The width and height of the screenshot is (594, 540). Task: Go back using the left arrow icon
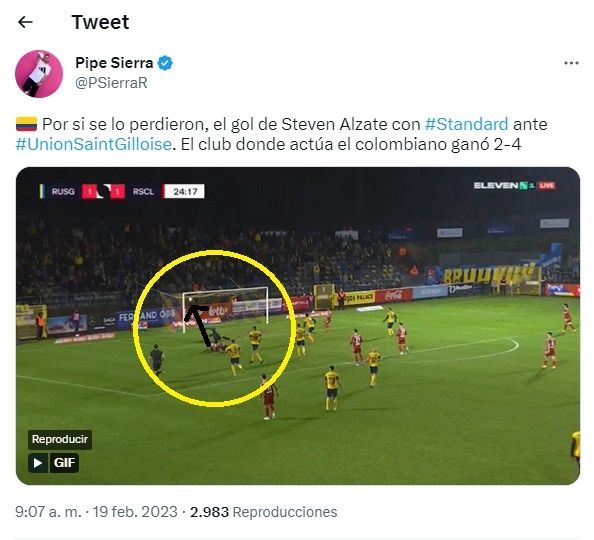pyautogui.click(x=25, y=22)
